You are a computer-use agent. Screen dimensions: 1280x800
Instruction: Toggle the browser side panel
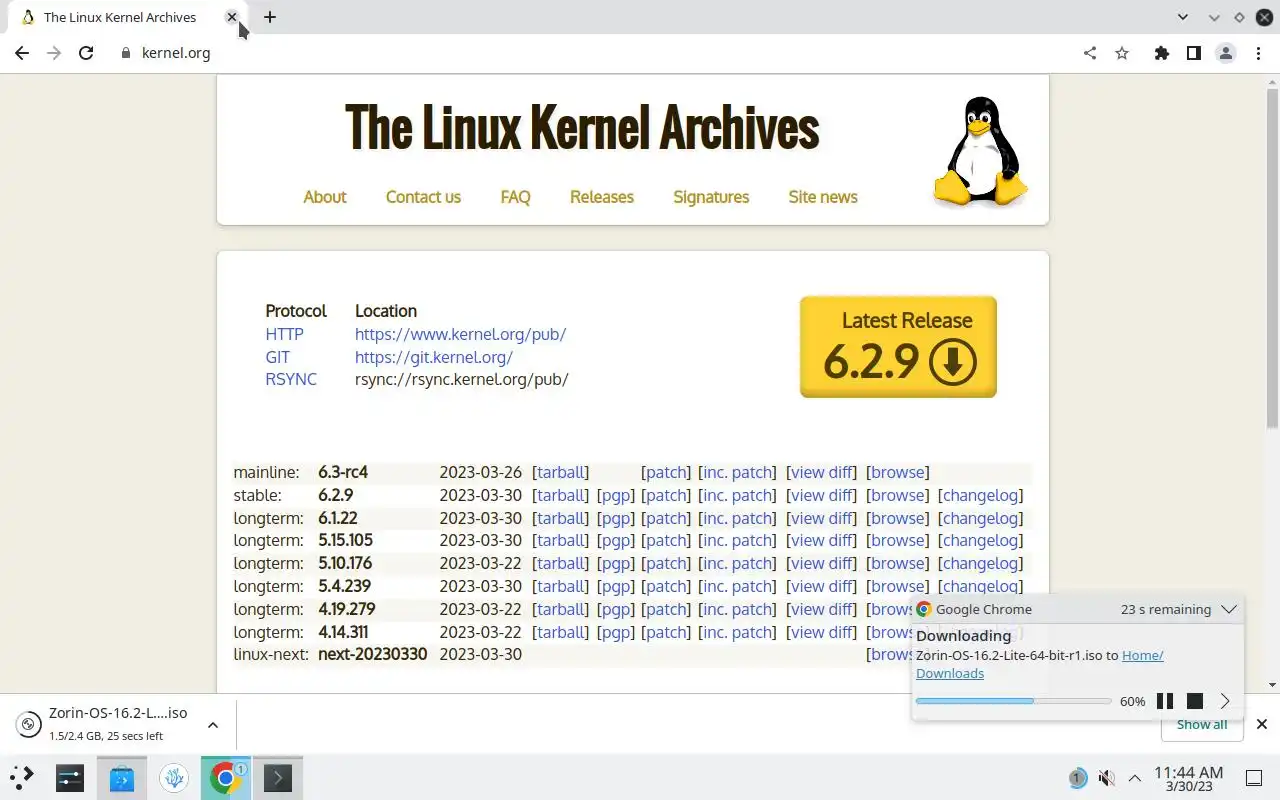[1193, 53]
